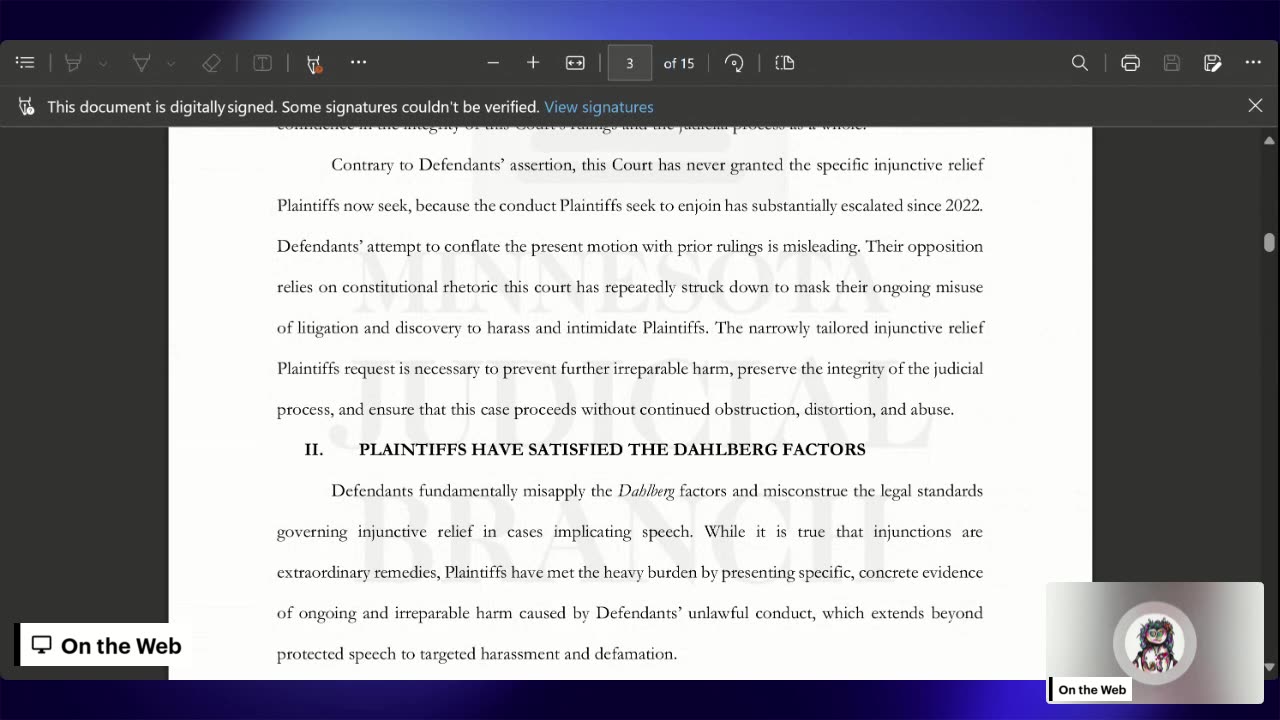Rotate the PDF page

coord(734,63)
